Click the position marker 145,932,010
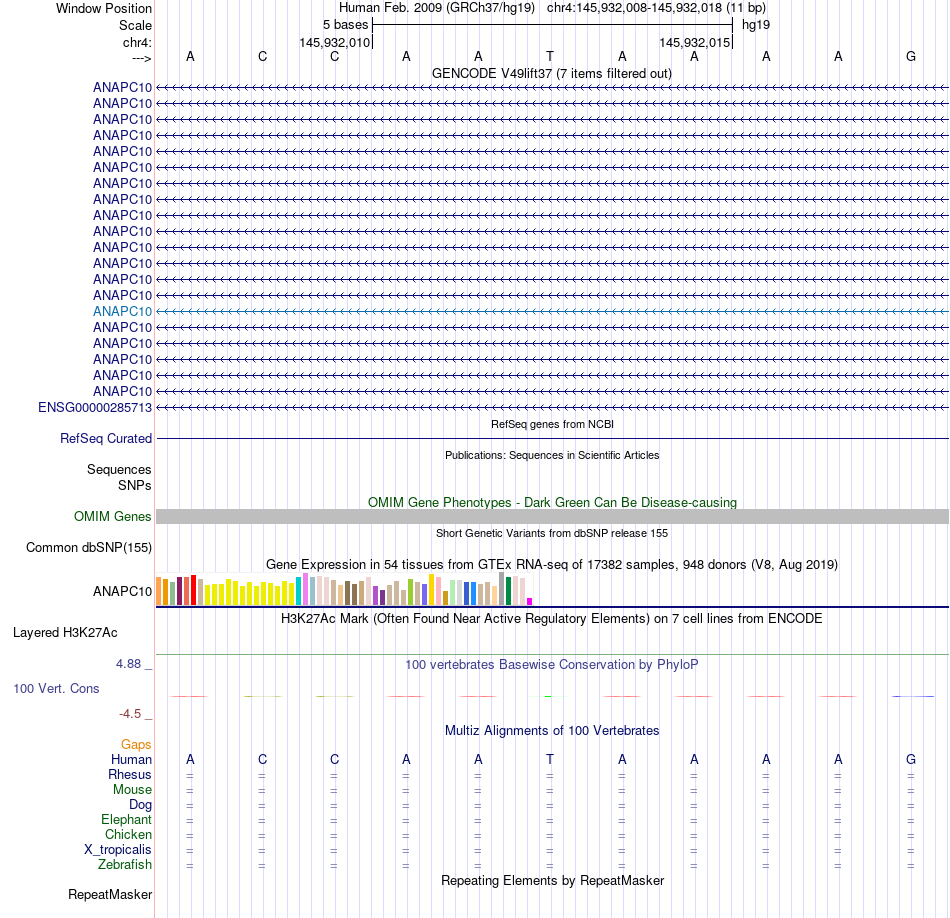This screenshot has width=950, height=918. (334, 42)
